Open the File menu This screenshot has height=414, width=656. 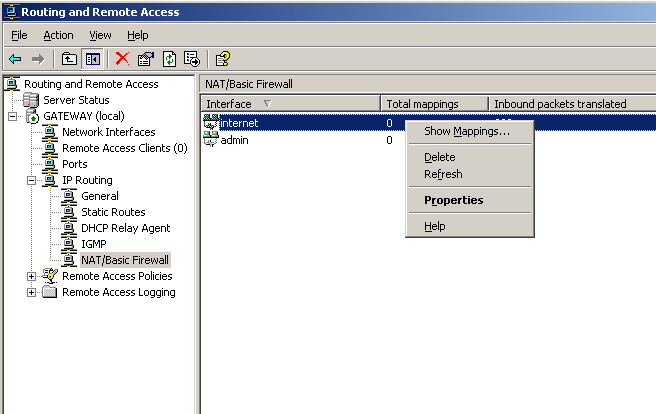19,36
